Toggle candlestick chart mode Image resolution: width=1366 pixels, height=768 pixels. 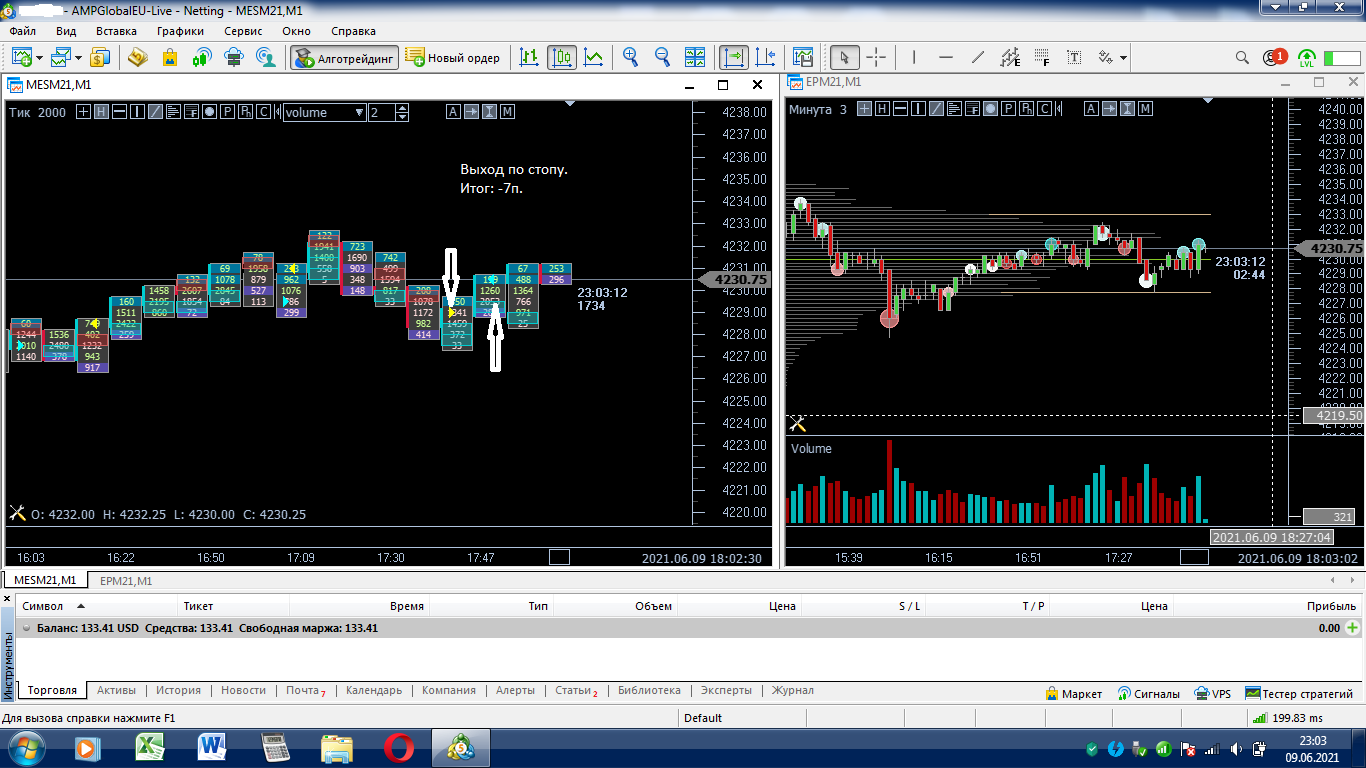(x=561, y=57)
